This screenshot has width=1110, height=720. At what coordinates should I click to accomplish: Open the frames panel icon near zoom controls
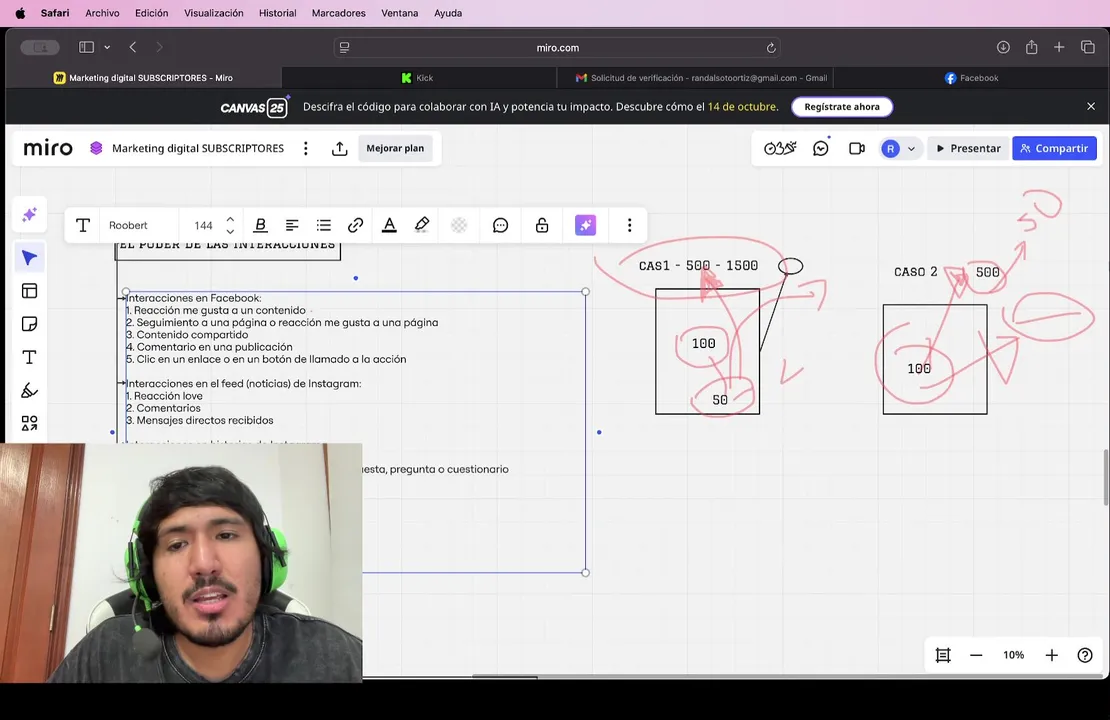pos(943,656)
